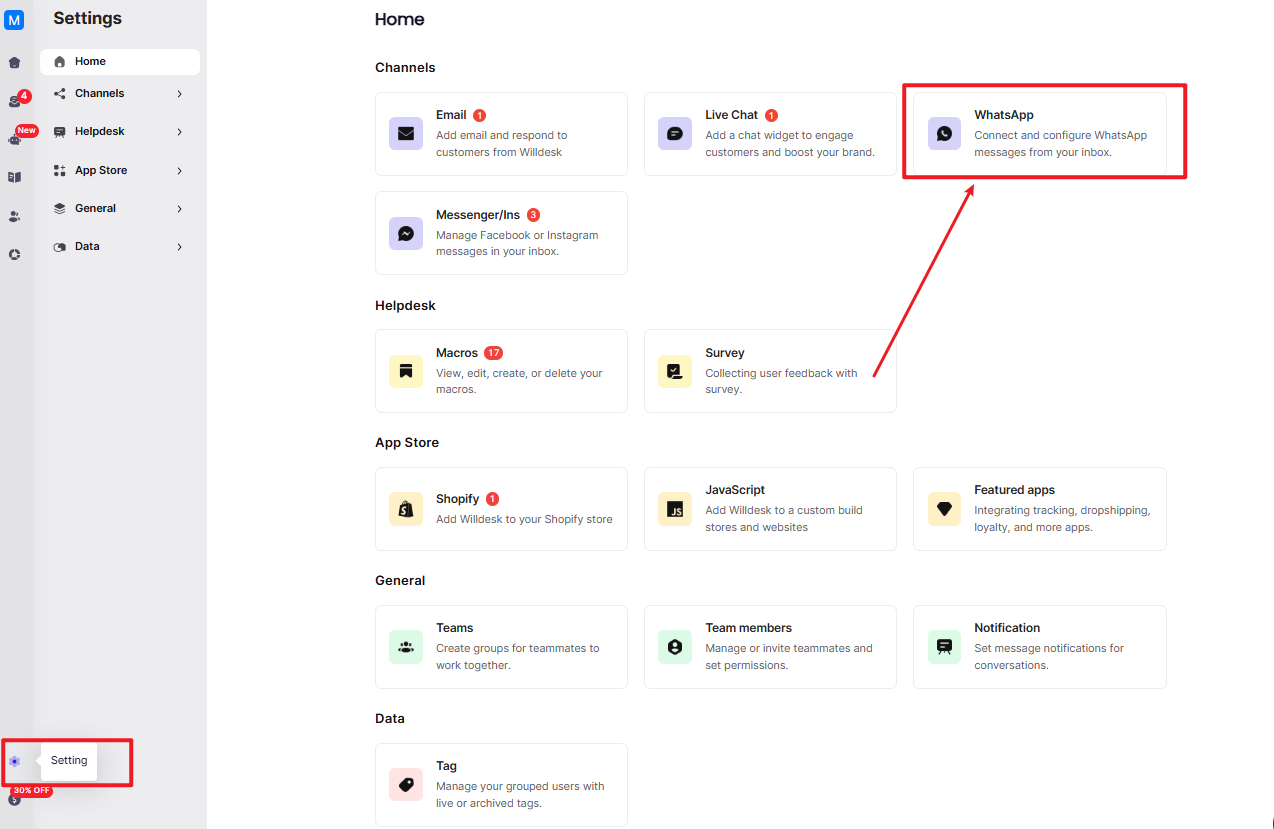Click the 30% OFF promo badge
Image resolution: width=1274 pixels, height=829 pixels.
[x=32, y=790]
